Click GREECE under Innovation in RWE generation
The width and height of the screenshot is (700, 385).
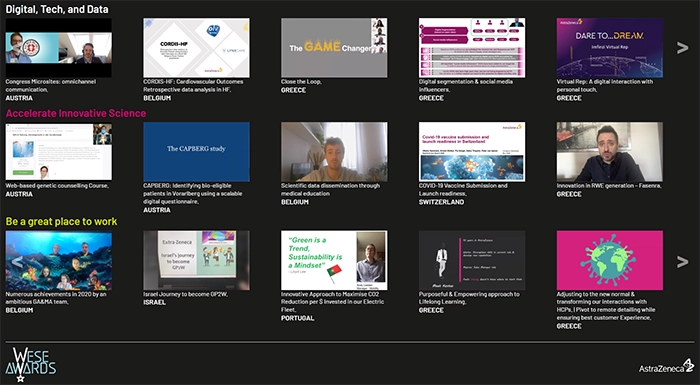click(x=569, y=194)
